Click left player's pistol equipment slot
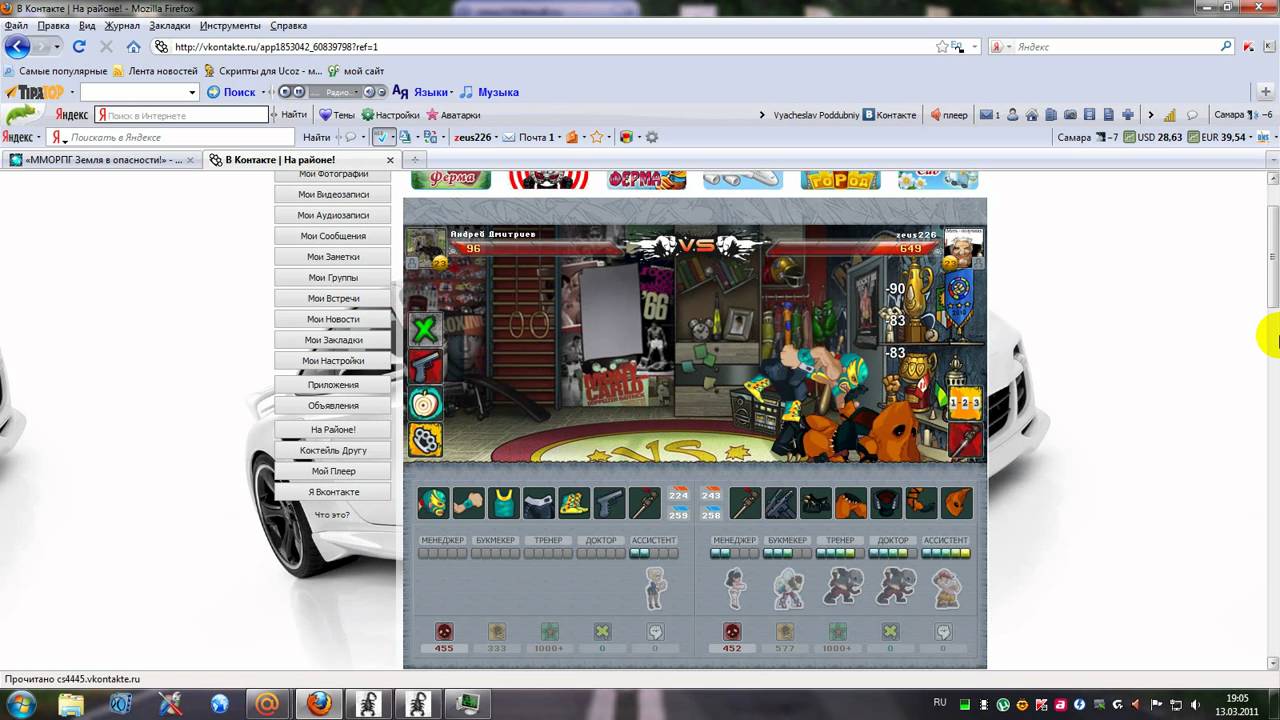The width and height of the screenshot is (1280, 720). point(609,503)
